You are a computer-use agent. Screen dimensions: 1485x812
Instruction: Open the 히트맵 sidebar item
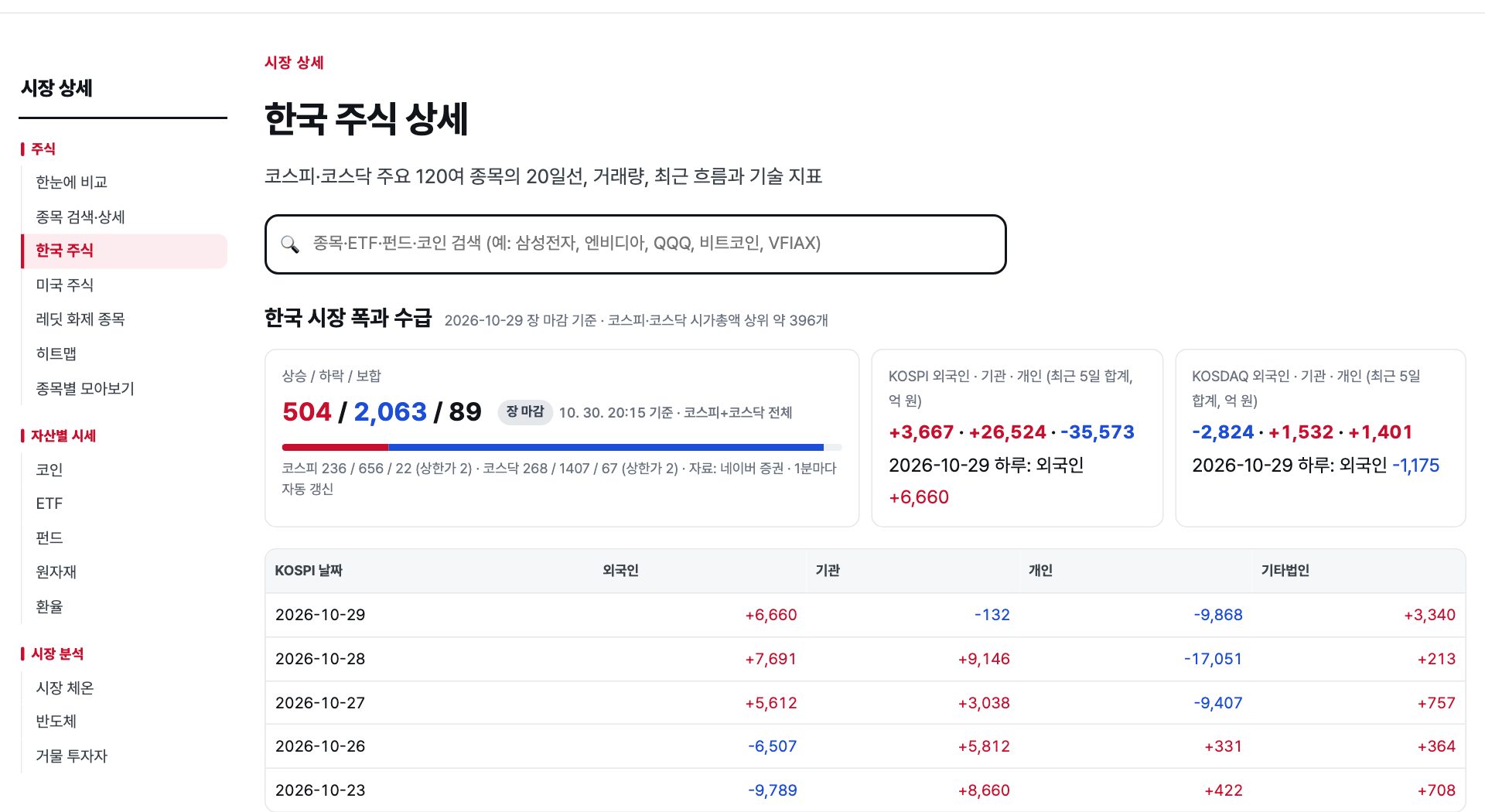[56, 353]
